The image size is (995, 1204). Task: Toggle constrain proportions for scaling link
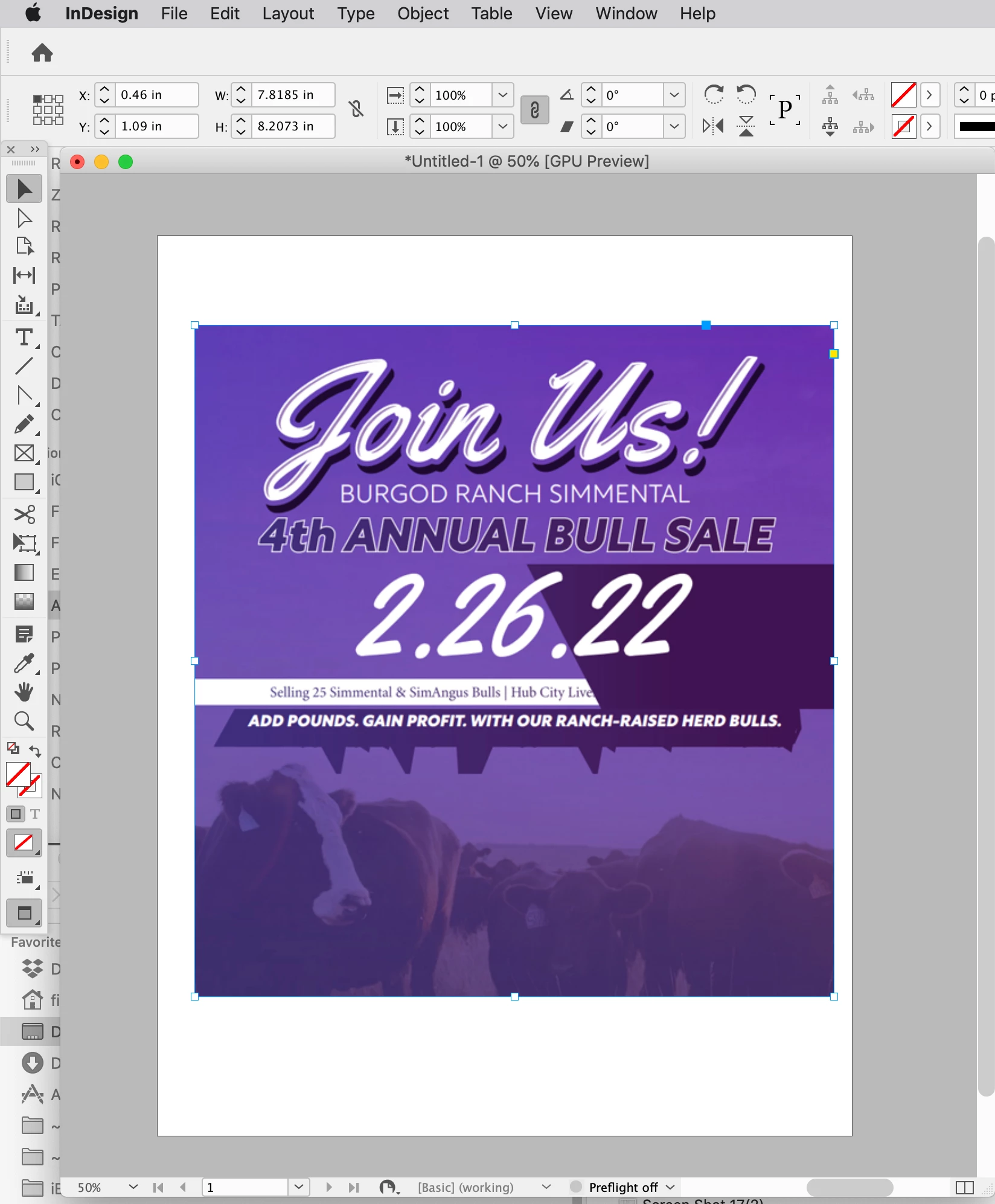click(x=535, y=110)
